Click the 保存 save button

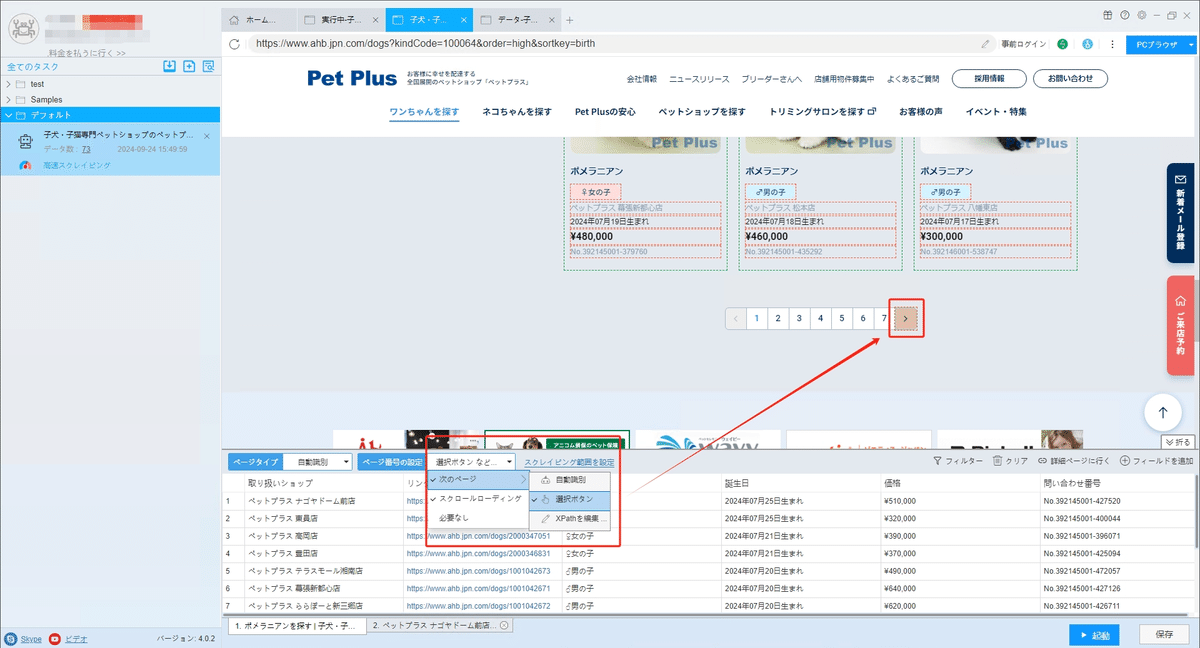1164,634
